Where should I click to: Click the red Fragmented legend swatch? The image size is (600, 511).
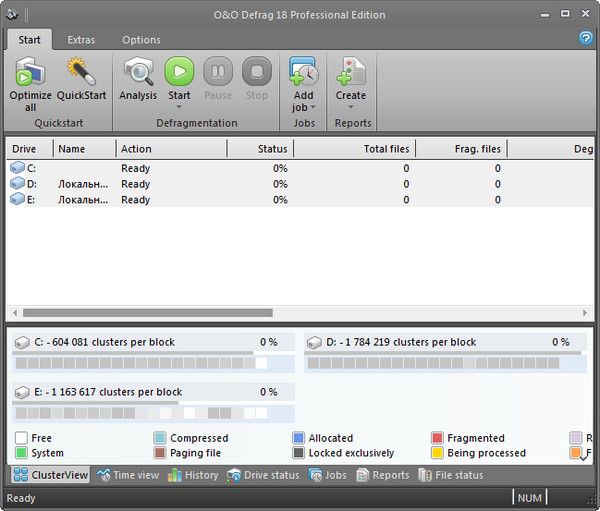437,438
